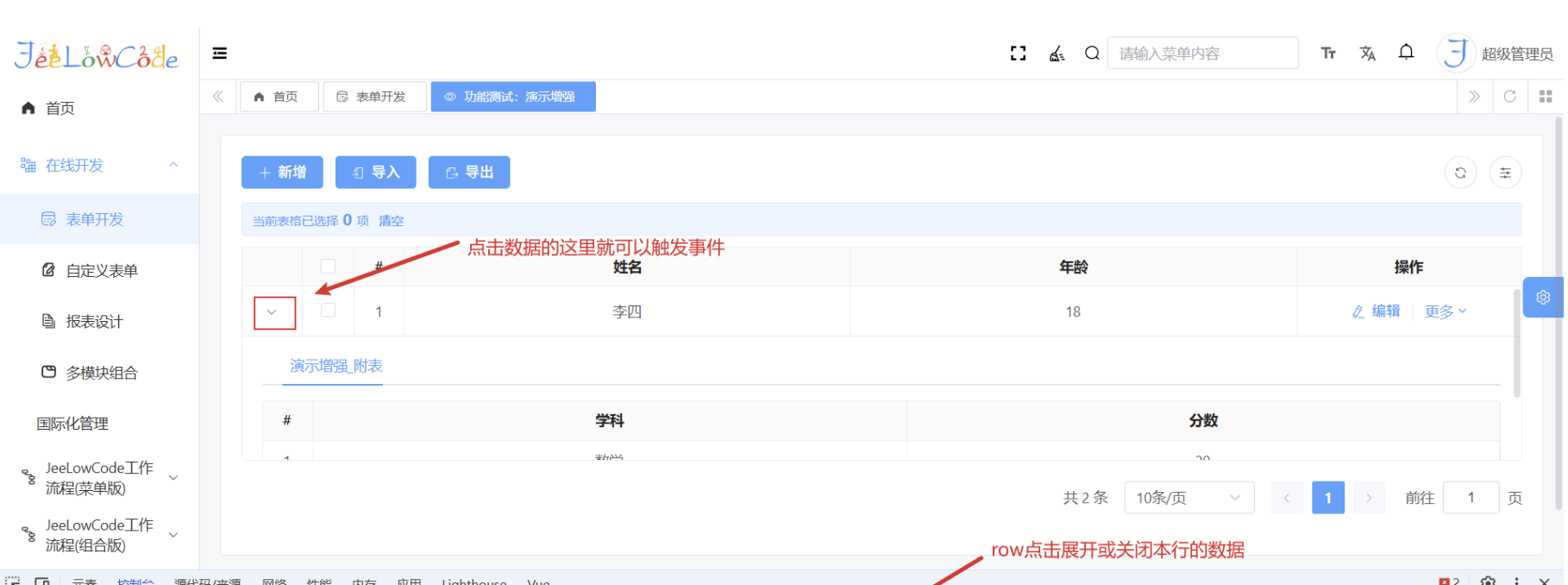This screenshot has width=1568, height=585.
Task: Expand the 更多 actions dropdown
Action: [1445, 311]
